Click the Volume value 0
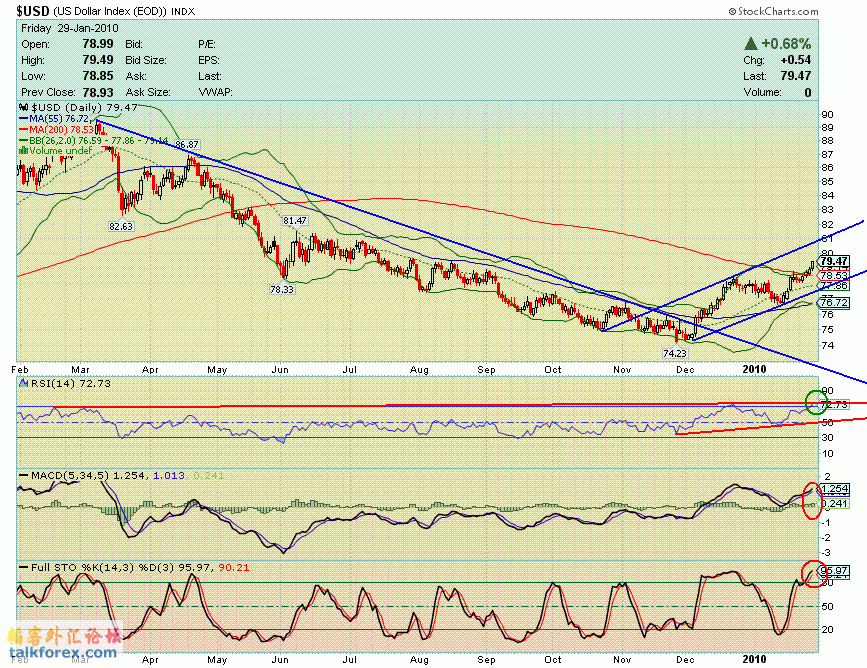The height and width of the screenshot is (668, 867). [x=808, y=92]
